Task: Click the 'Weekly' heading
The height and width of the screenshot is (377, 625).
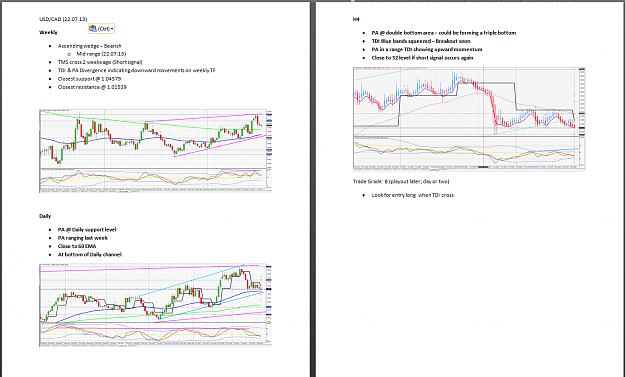Action: 48,32
